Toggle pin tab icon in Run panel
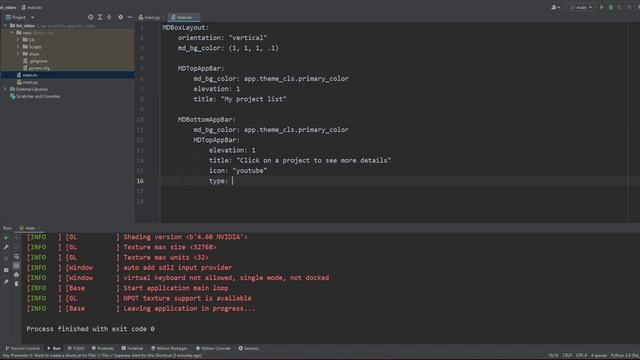The image size is (640, 360). pos(6,282)
